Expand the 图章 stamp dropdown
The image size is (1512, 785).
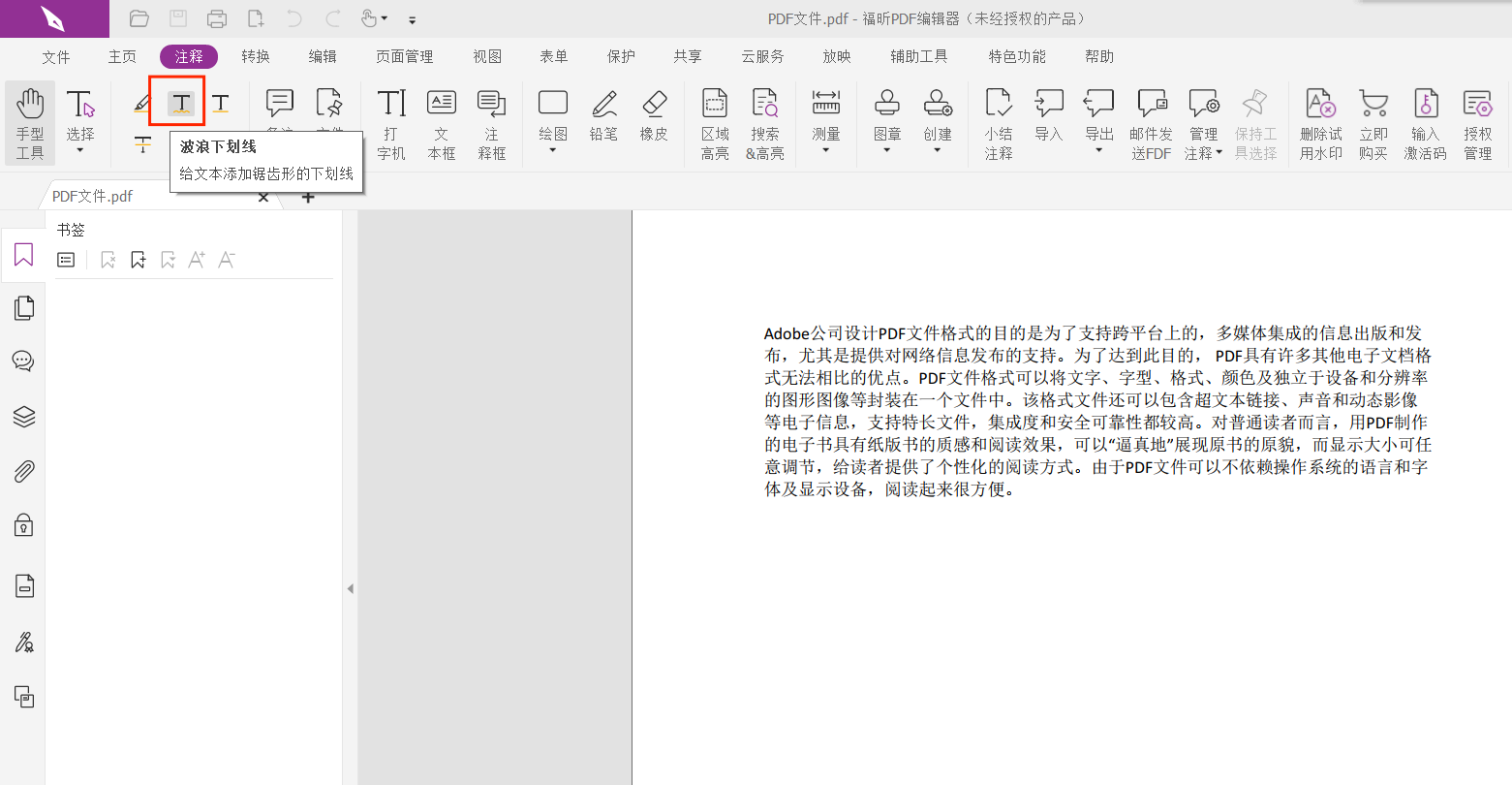[887, 150]
